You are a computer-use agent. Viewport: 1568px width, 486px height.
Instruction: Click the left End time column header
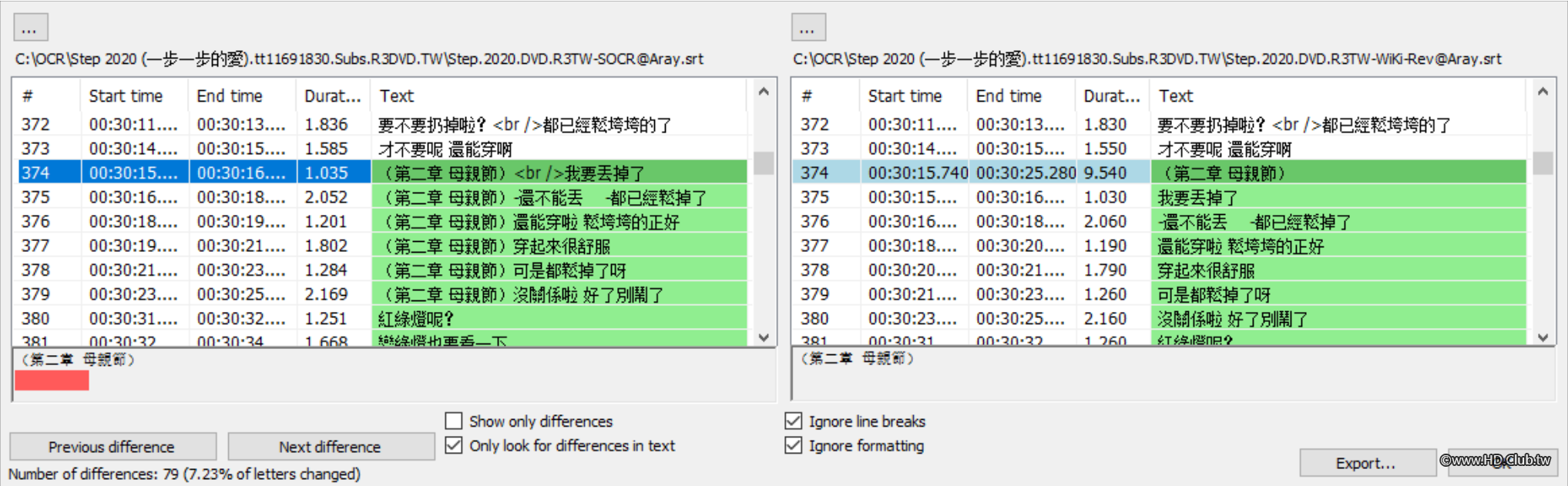click(230, 96)
